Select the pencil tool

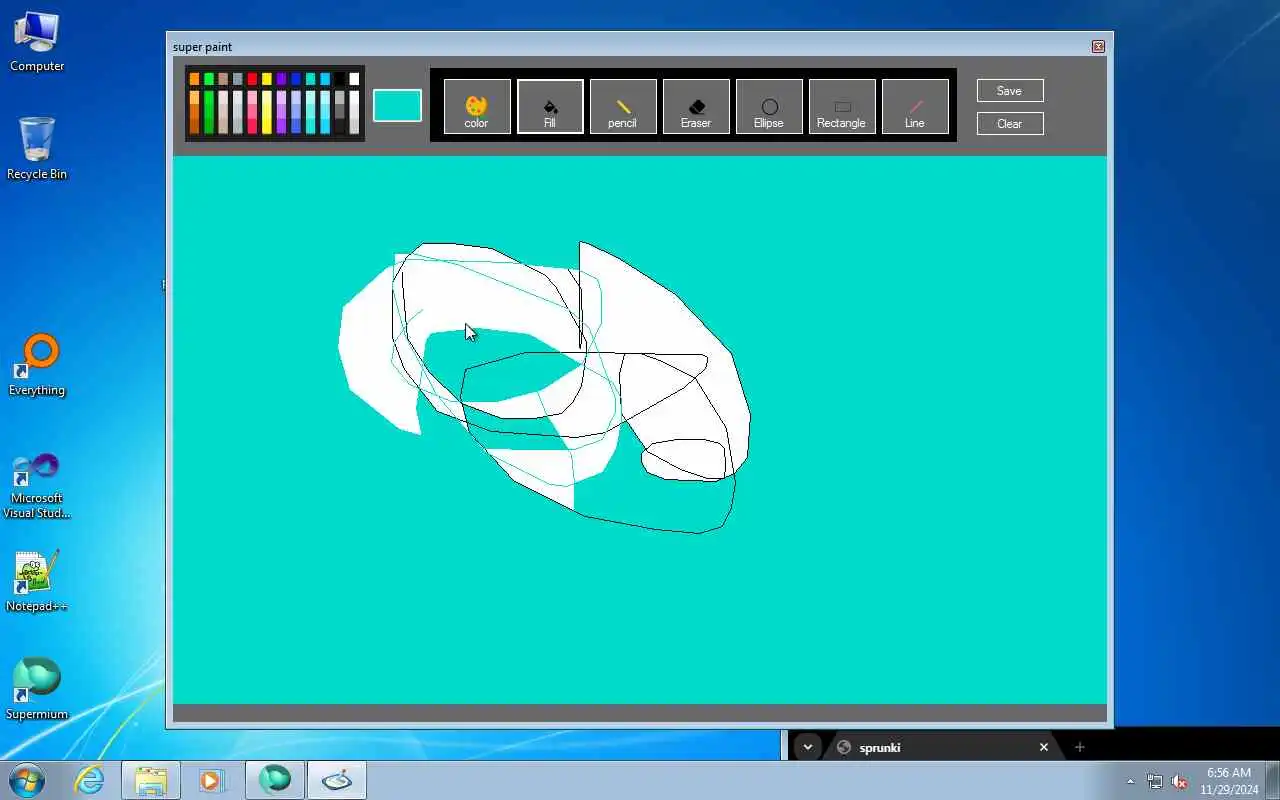click(623, 106)
